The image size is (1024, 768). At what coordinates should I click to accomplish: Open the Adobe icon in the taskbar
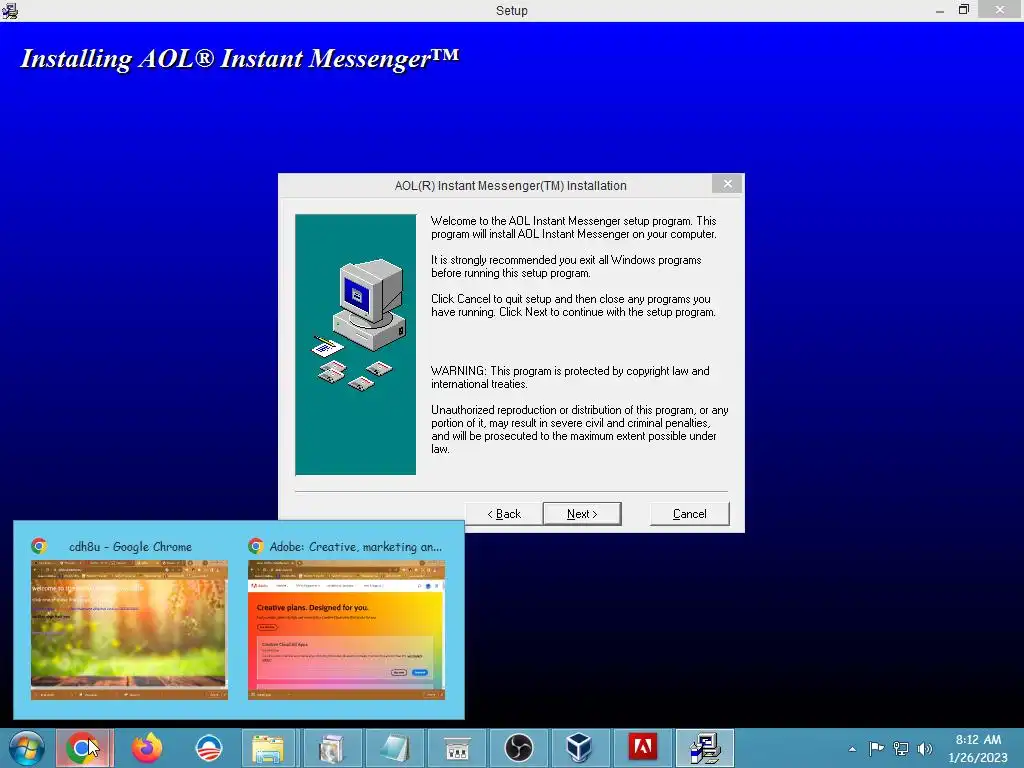pyautogui.click(x=642, y=748)
